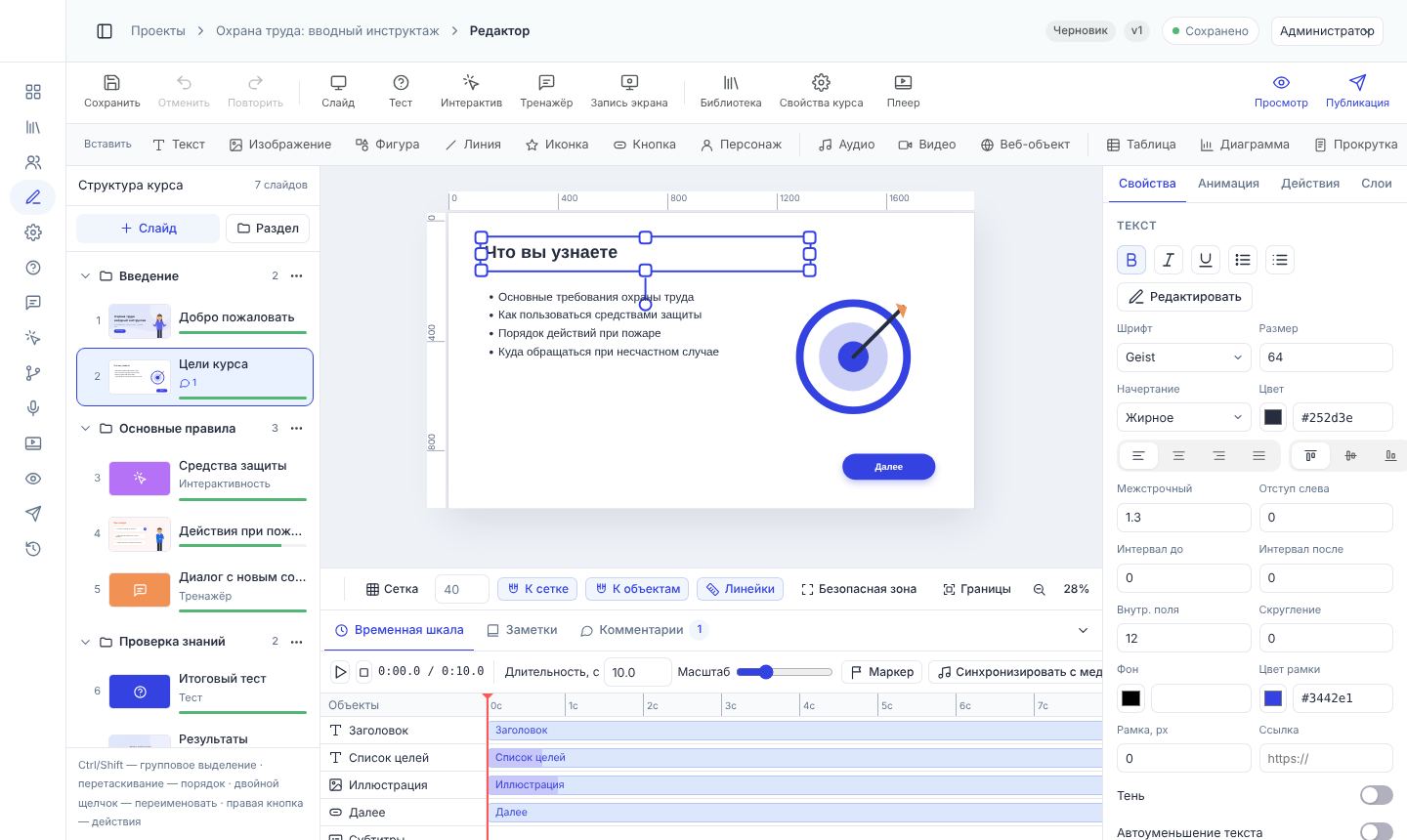
Task: Click zoom out magnifier icon
Action: pyautogui.click(x=1040, y=589)
